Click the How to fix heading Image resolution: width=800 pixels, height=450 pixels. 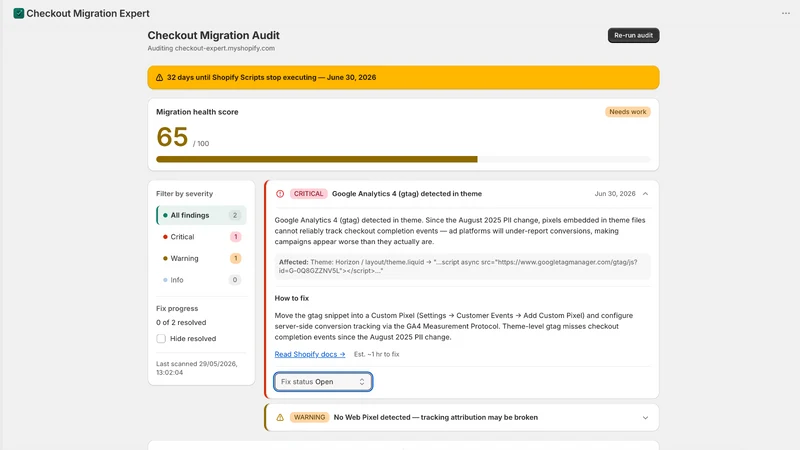click(291, 298)
